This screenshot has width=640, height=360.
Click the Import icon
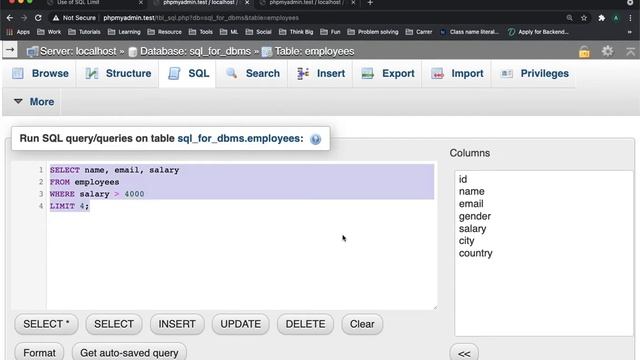coord(438,73)
